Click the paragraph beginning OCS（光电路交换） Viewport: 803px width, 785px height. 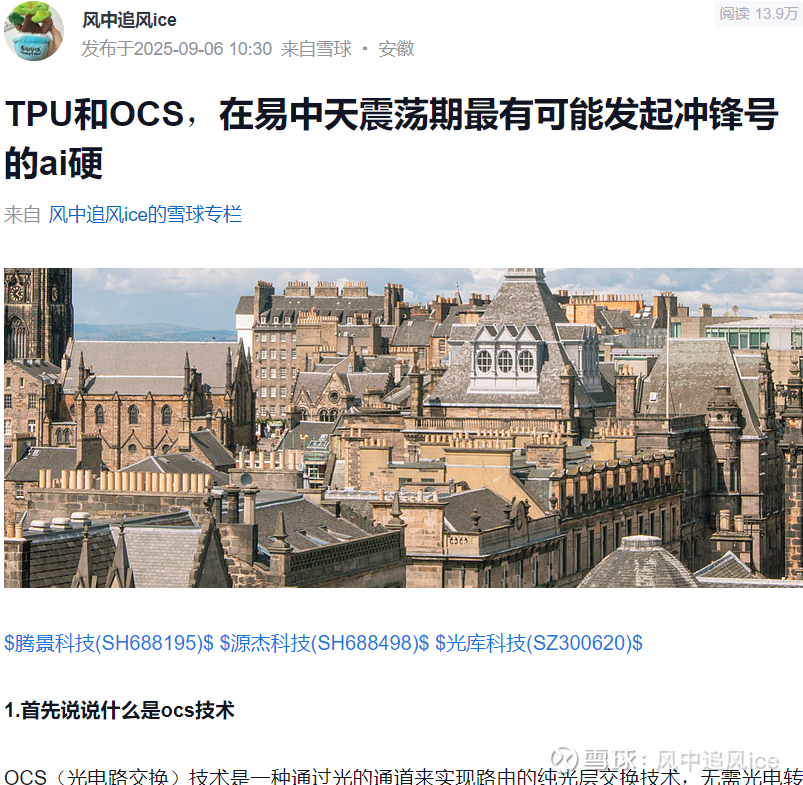coord(404,777)
